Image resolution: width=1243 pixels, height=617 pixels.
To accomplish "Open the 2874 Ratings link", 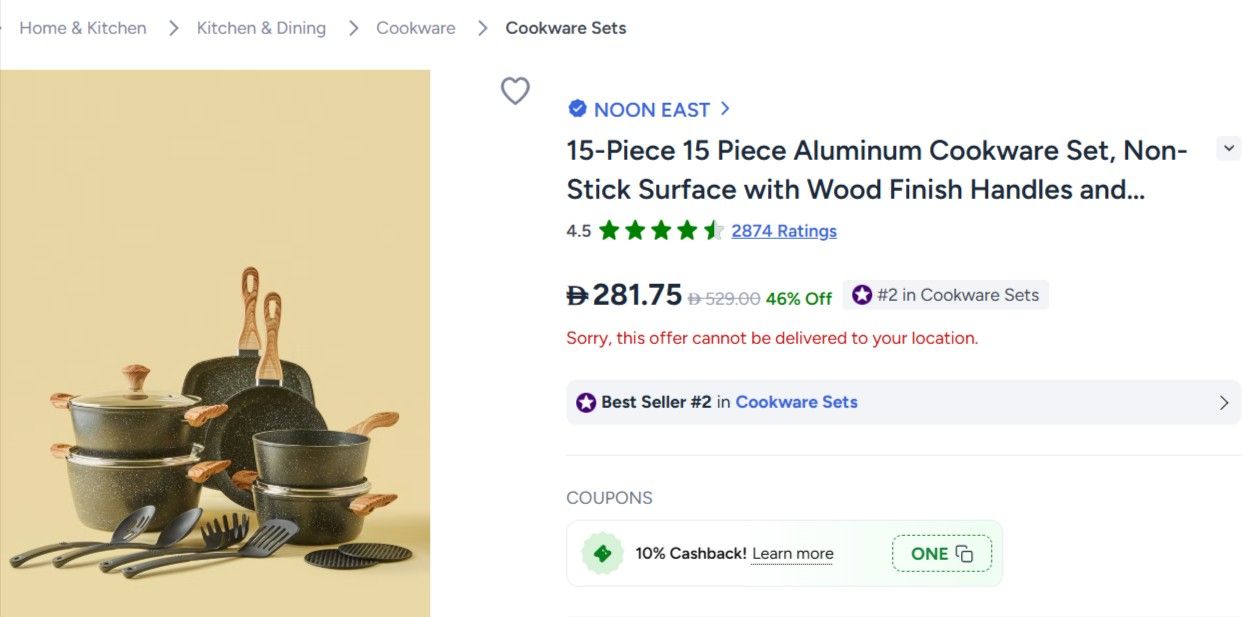I will click(x=784, y=231).
